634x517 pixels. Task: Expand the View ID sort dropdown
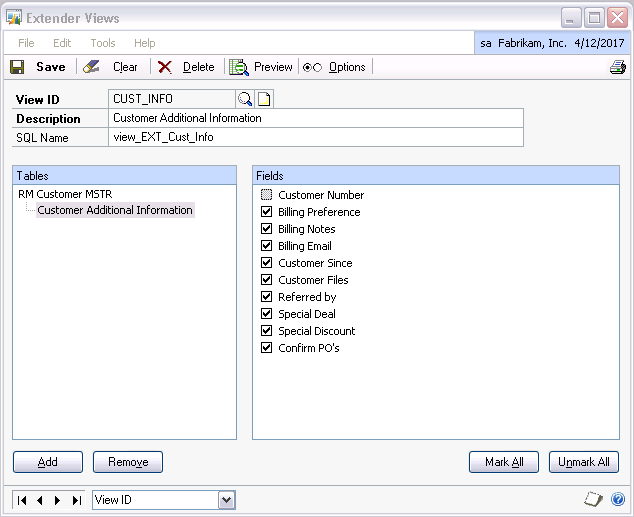click(x=226, y=500)
